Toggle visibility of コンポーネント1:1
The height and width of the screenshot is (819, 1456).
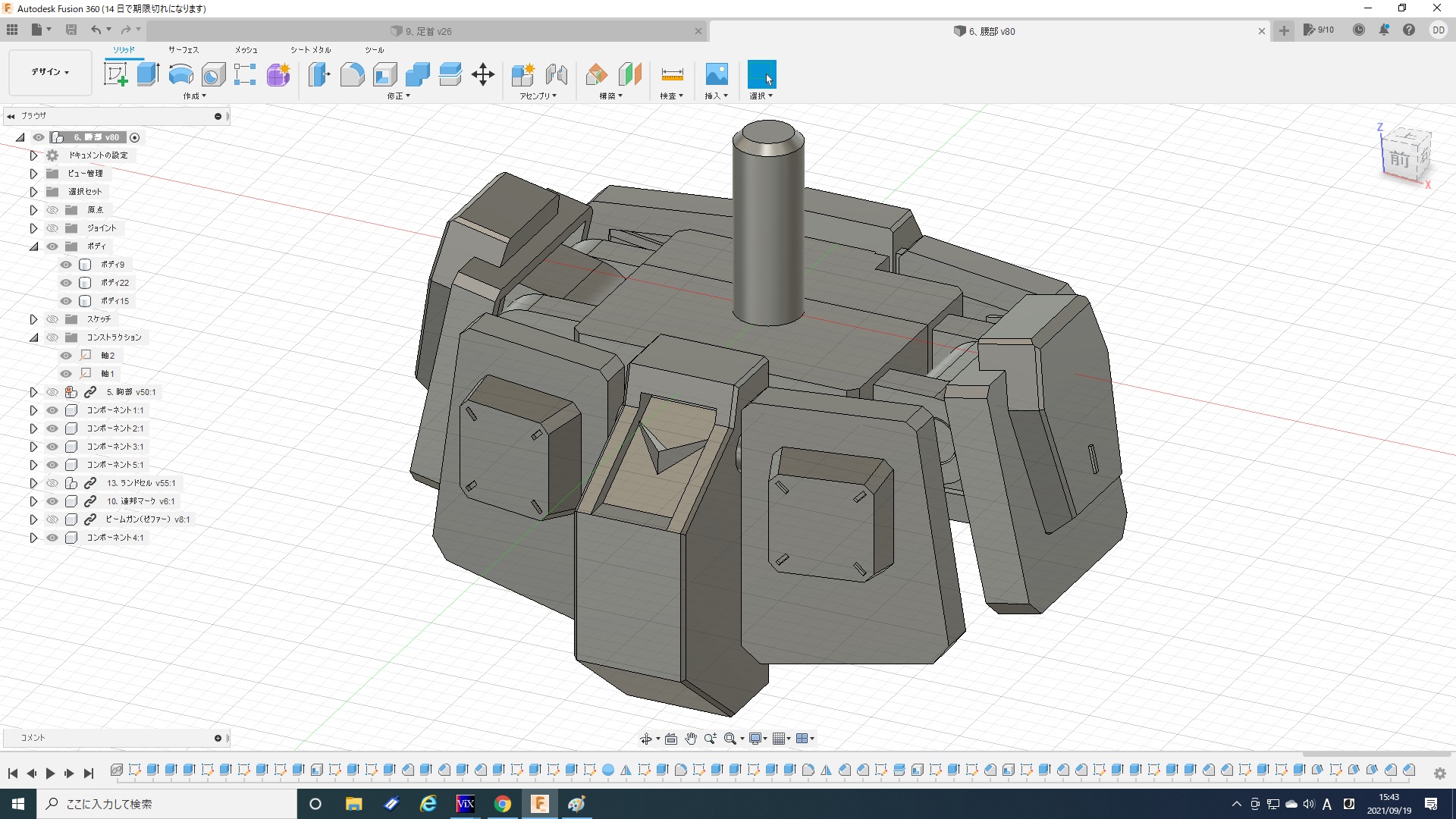pos(52,410)
